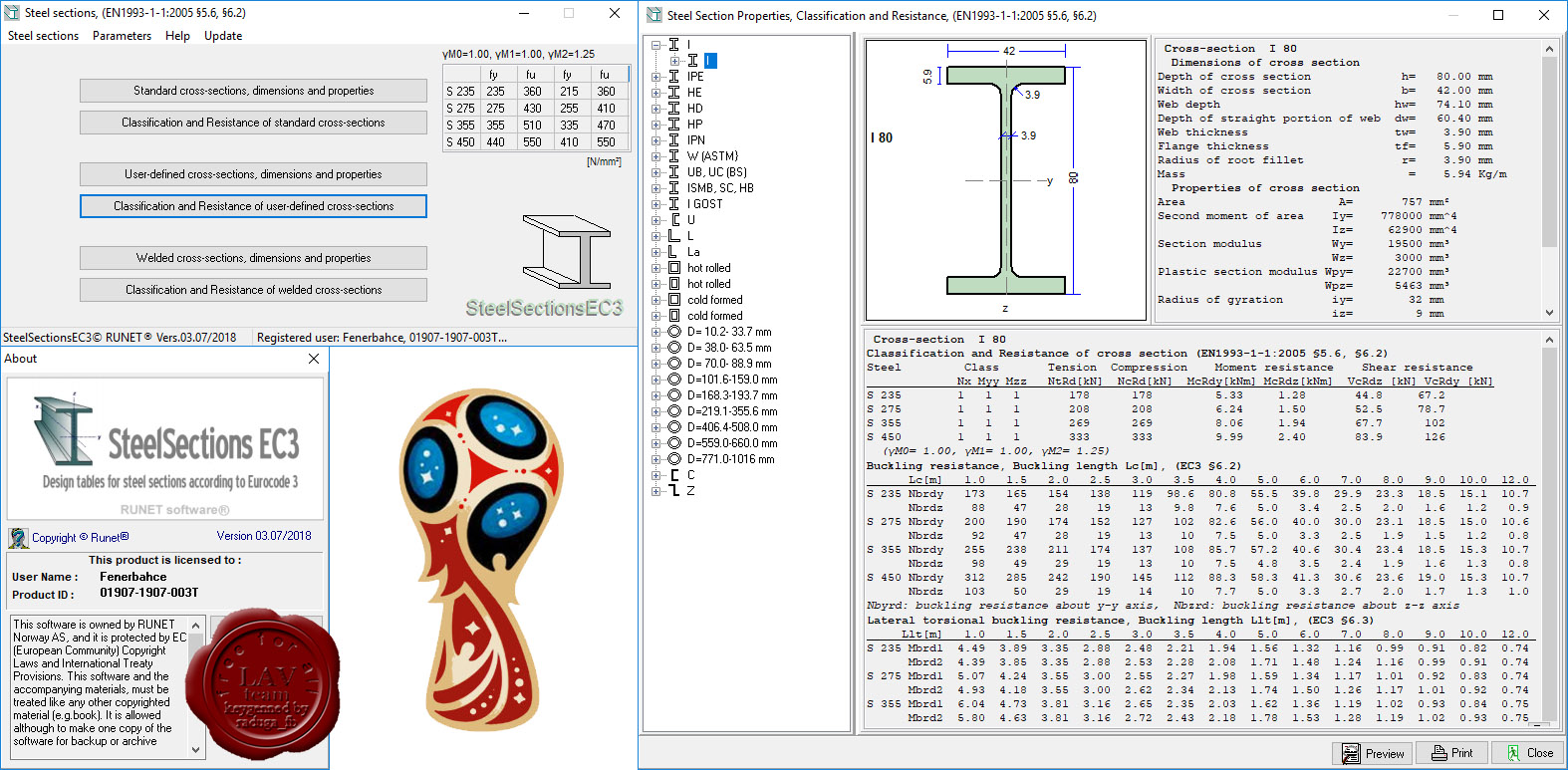
Task: Expand the HE tree node
Action: pyautogui.click(x=655, y=93)
